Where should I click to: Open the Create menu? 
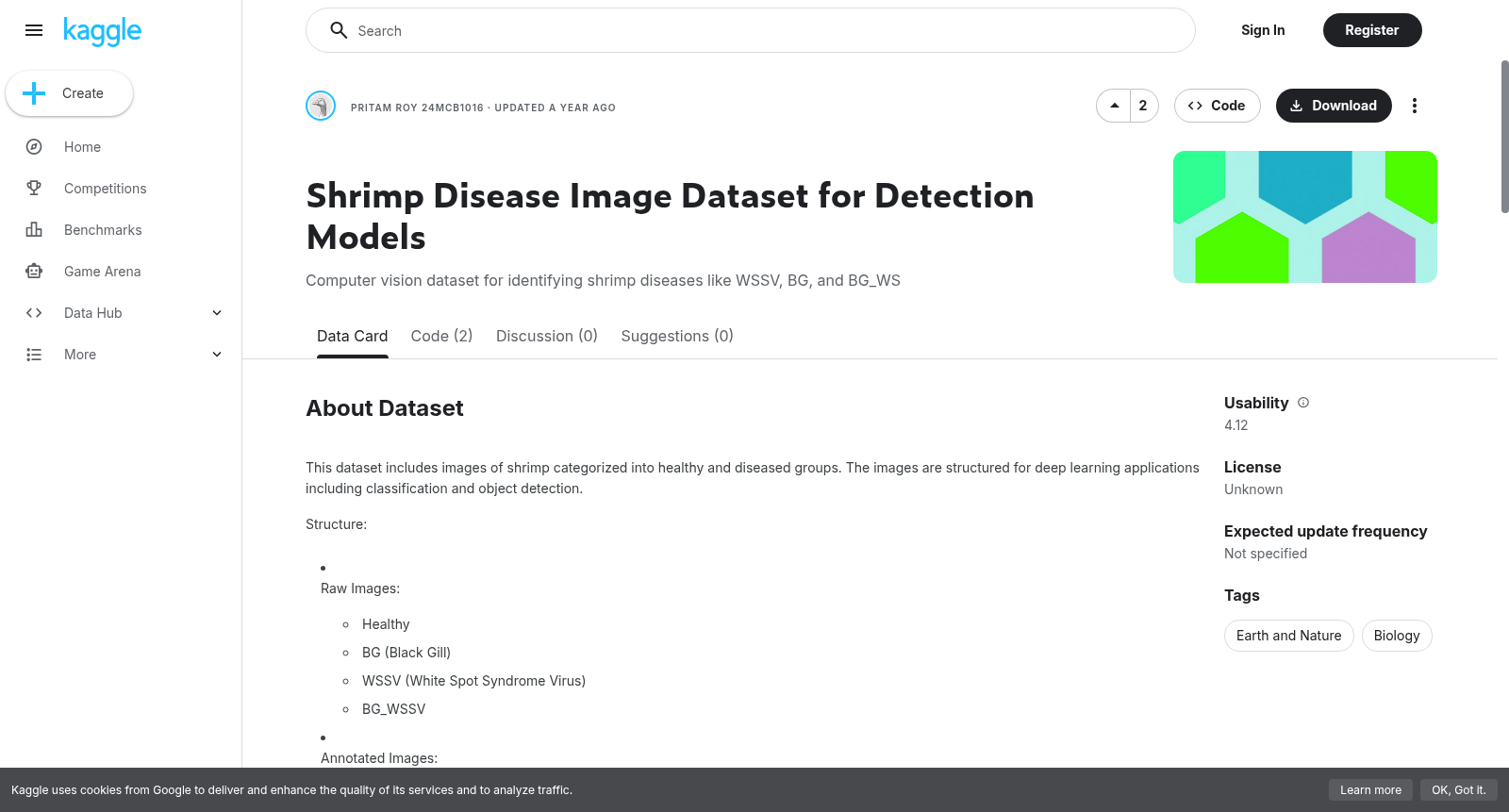click(69, 93)
